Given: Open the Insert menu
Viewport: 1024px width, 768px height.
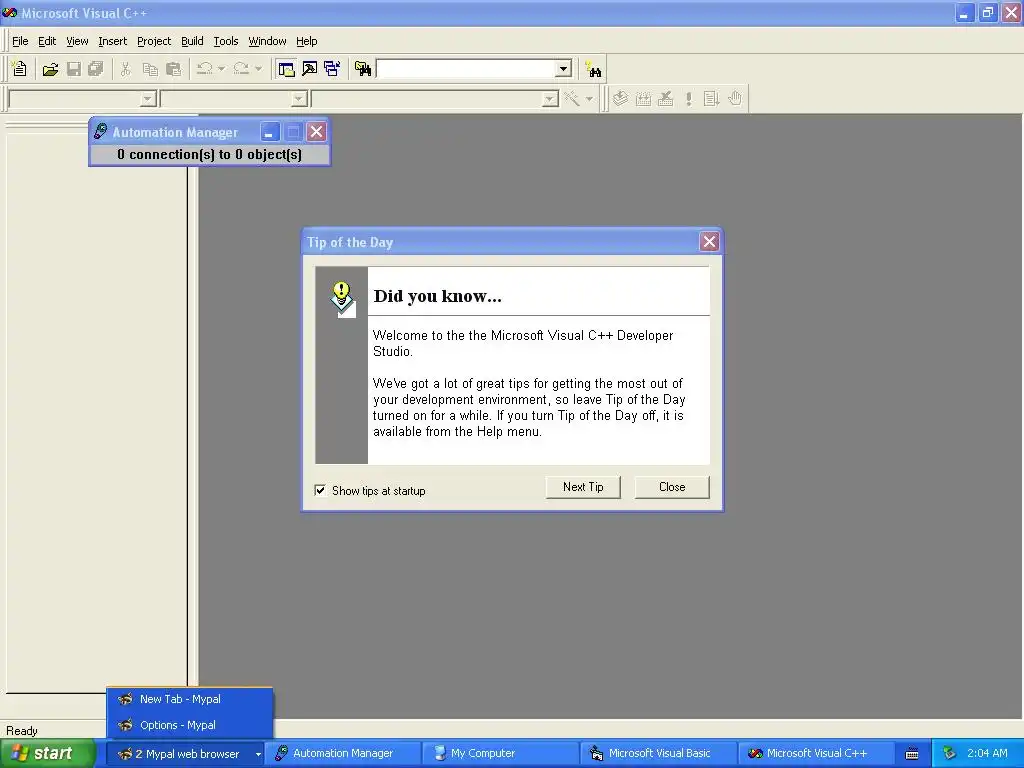Looking at the screenshot, I should point(112,41).
